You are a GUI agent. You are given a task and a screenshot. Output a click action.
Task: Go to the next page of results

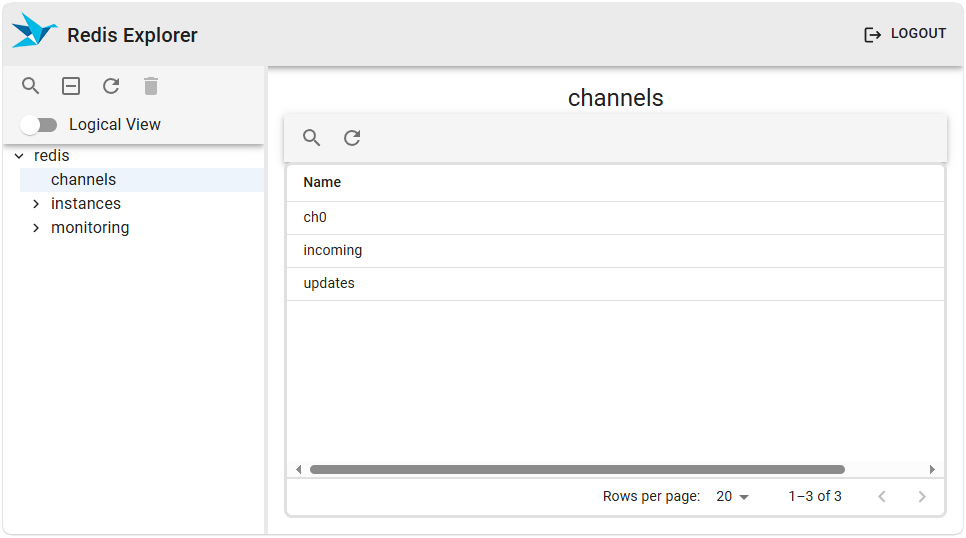point(921,497)
